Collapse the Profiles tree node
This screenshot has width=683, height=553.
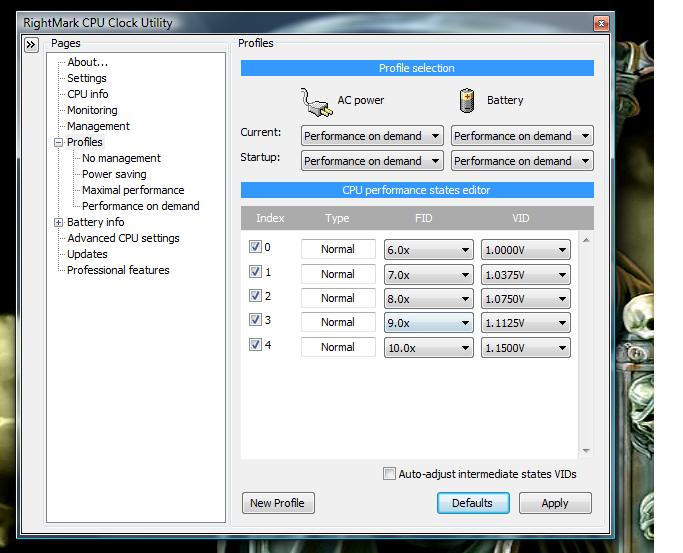point(58,142)
